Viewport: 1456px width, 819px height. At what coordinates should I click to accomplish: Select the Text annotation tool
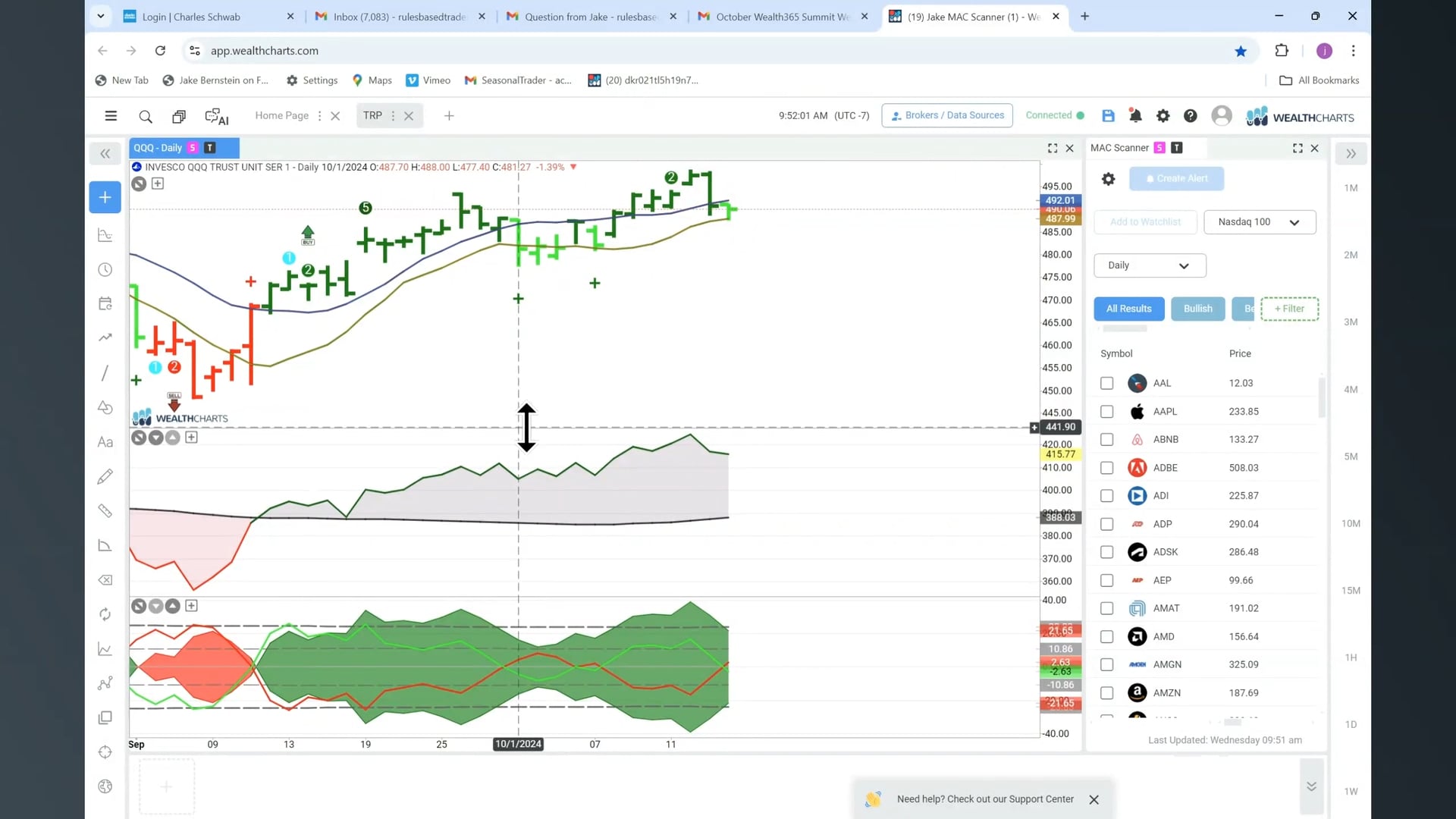105,442
